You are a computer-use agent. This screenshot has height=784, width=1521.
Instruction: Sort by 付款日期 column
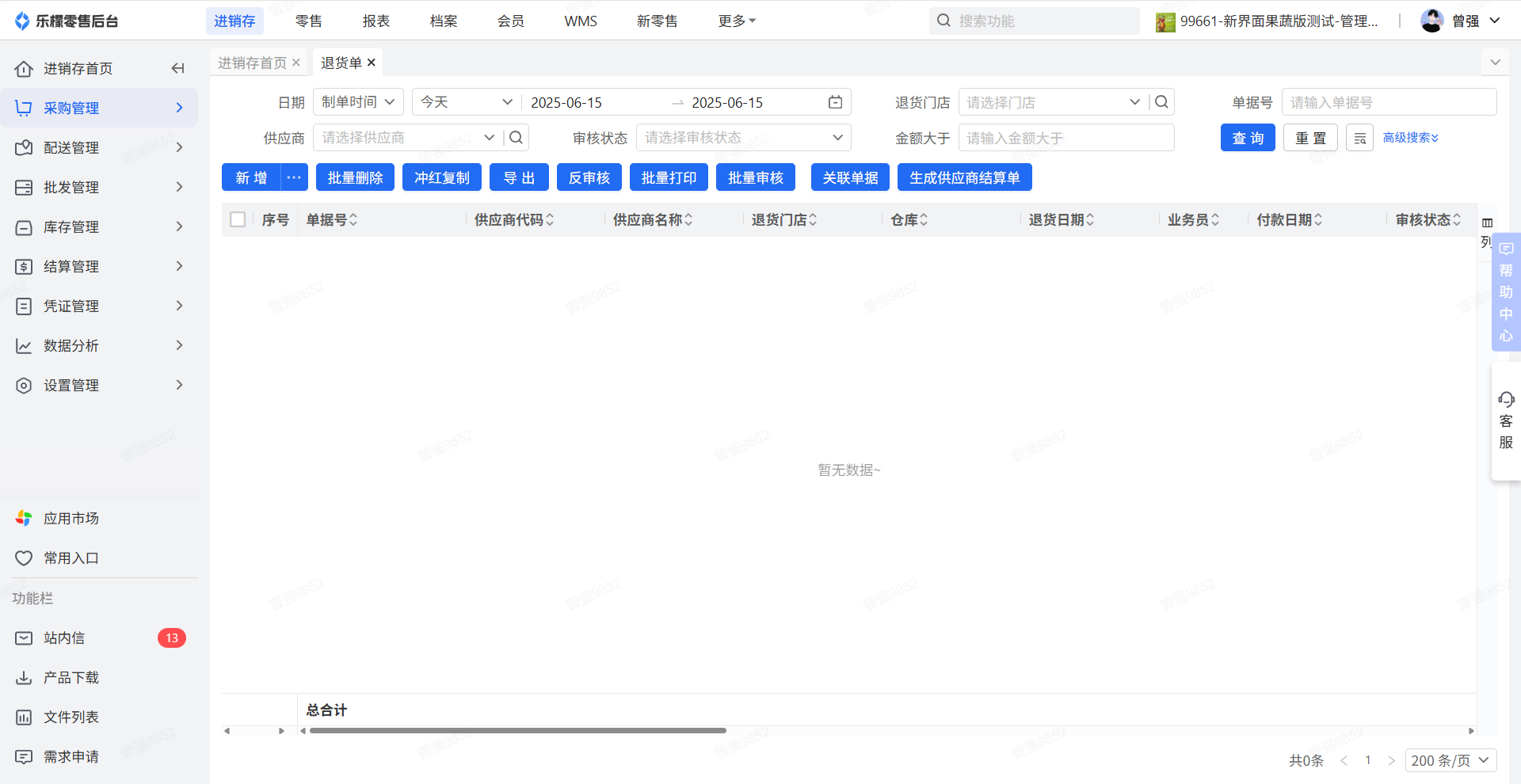1318,219
